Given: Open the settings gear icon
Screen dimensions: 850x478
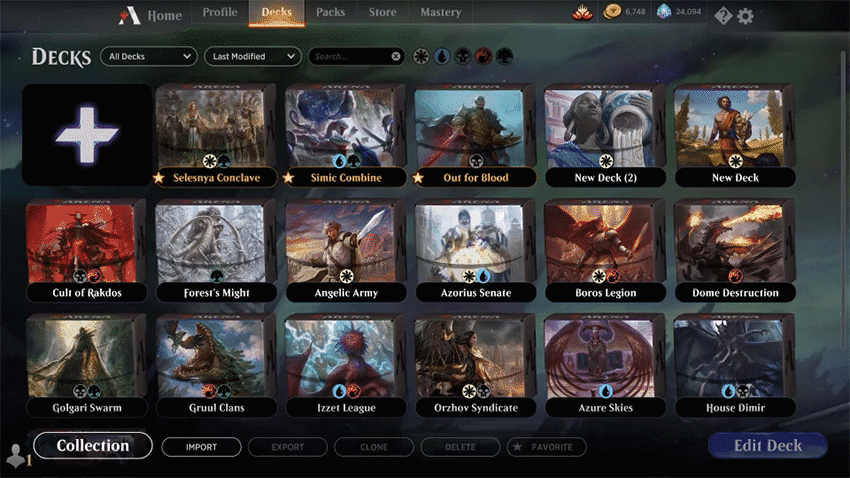Looking at the screenshot, I should [x=746, y=16].
